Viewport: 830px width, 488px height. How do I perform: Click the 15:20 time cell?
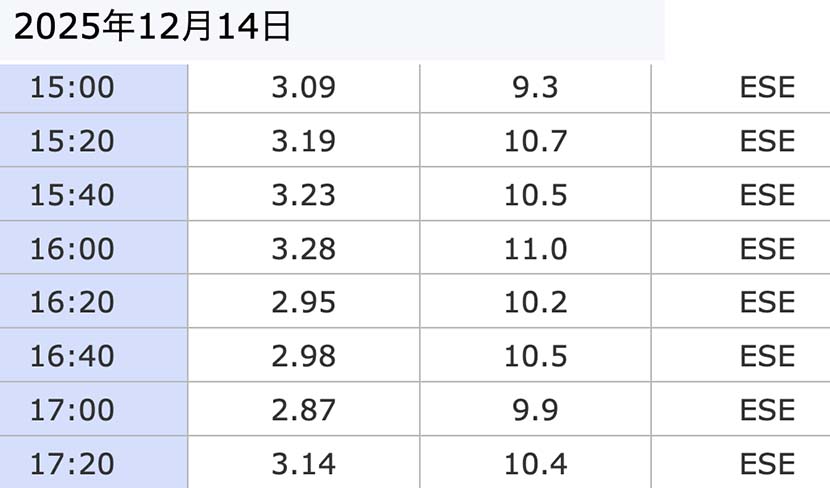click(72, 141)
